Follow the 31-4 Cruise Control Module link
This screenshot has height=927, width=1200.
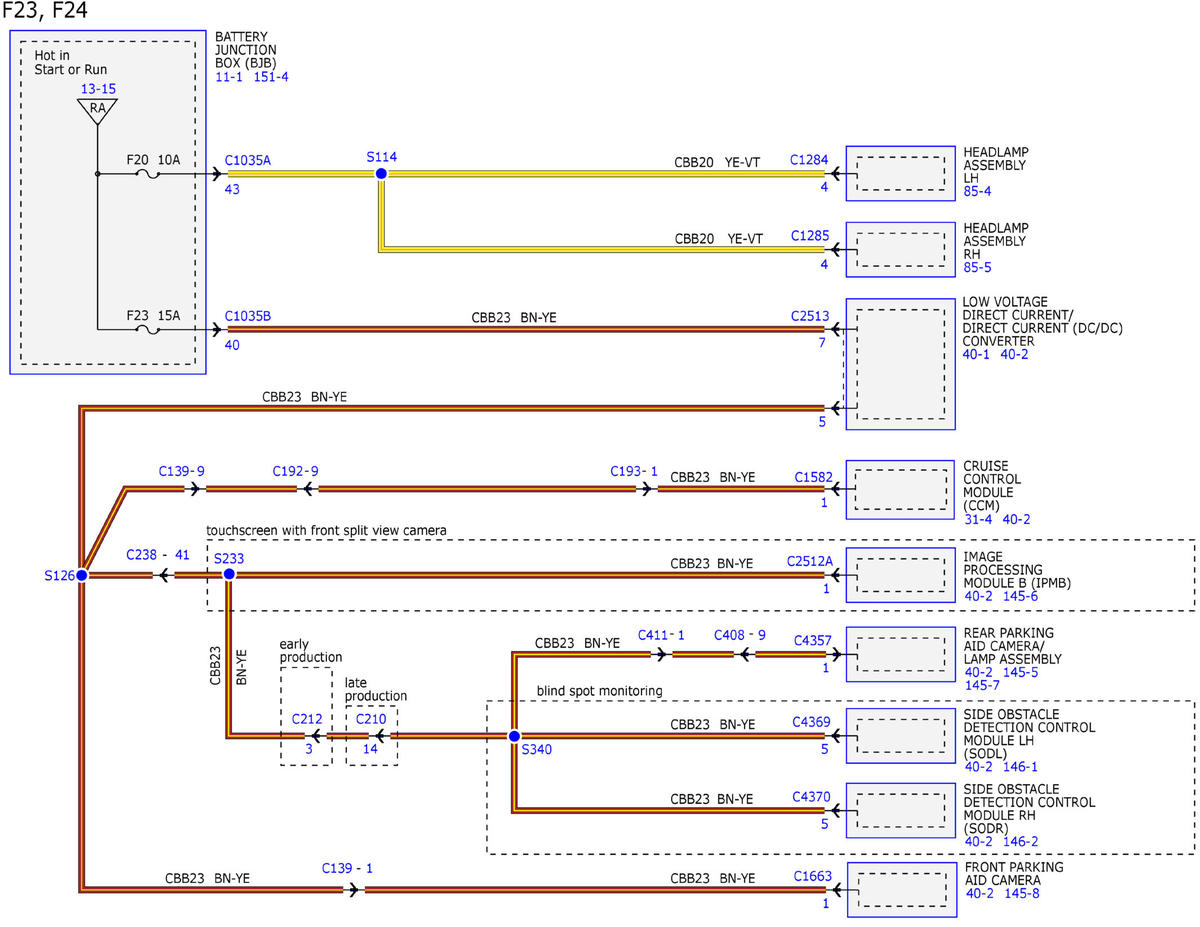click(977, 519)
